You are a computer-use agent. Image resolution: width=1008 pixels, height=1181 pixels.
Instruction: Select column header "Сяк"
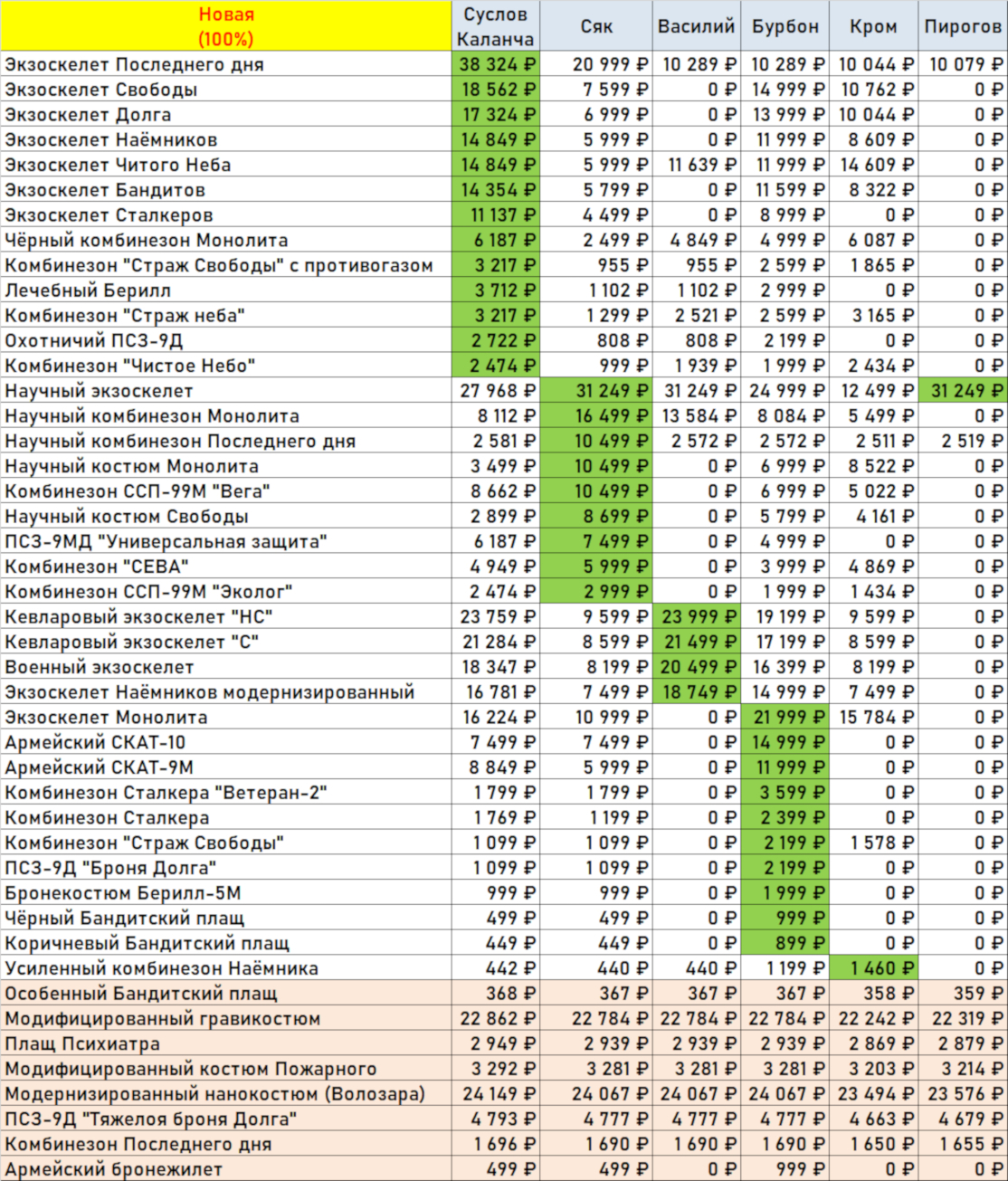[596, 26]
